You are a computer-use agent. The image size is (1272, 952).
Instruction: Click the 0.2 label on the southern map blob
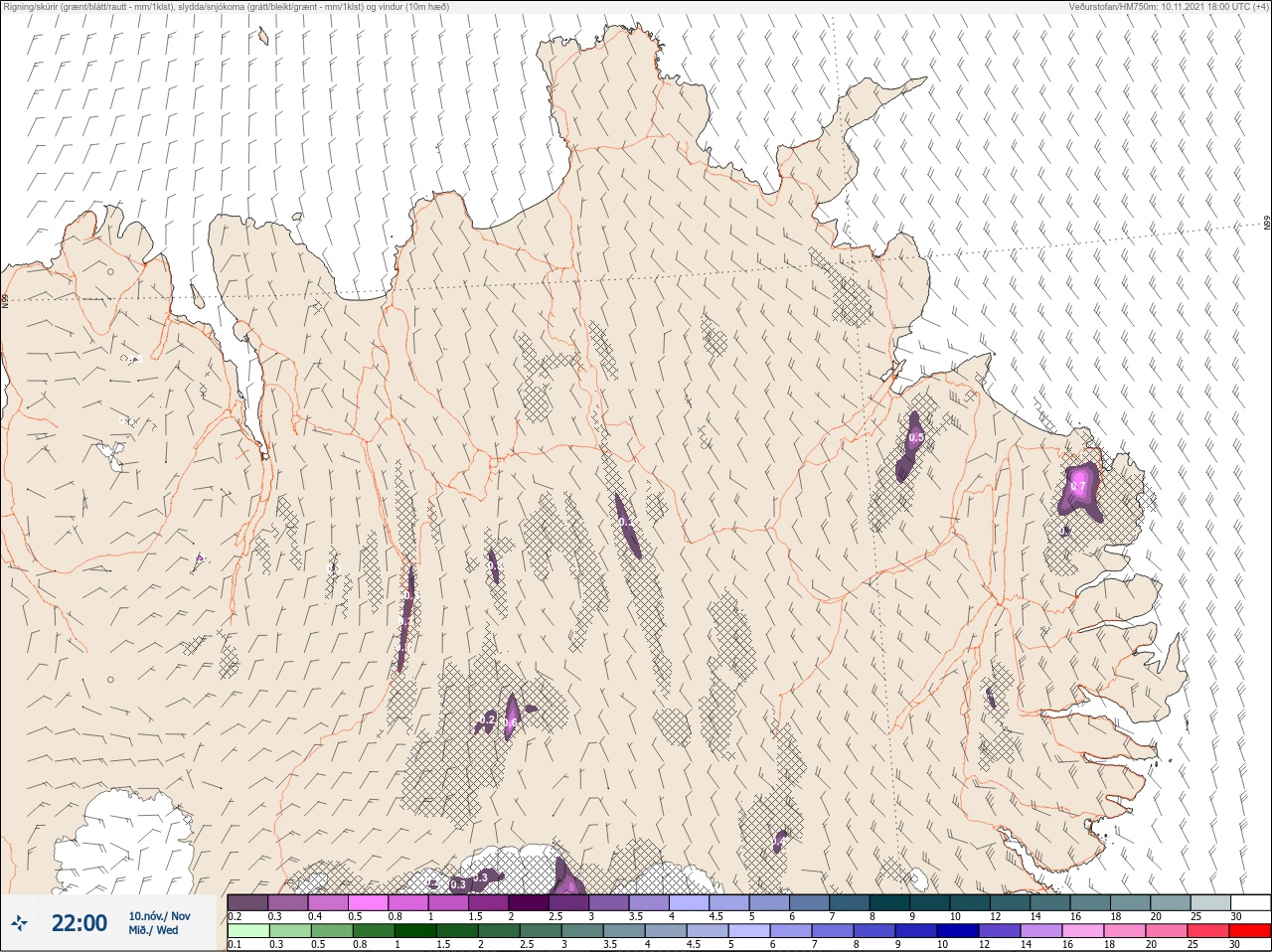point(488,718)
